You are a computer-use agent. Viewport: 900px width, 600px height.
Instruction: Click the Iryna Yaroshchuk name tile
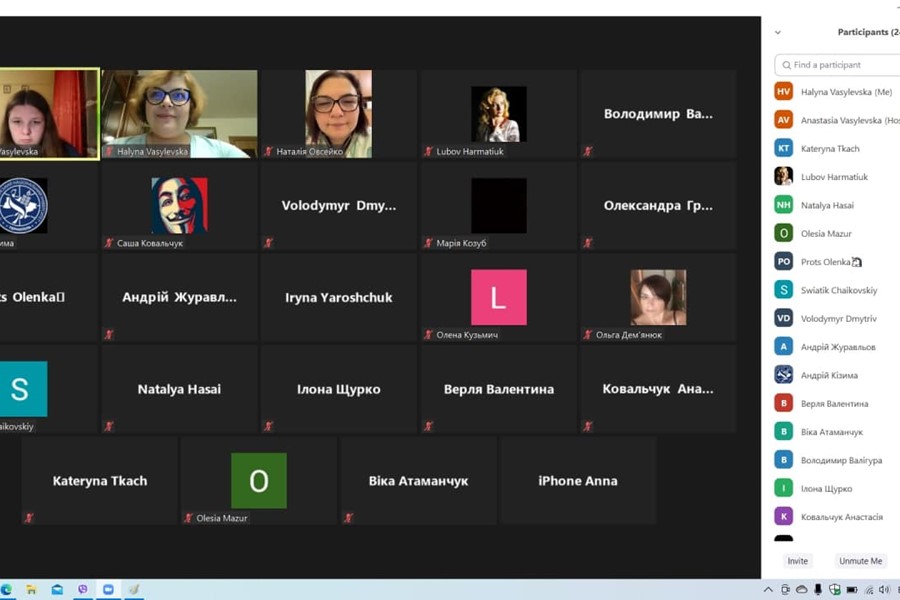[339, 297]
